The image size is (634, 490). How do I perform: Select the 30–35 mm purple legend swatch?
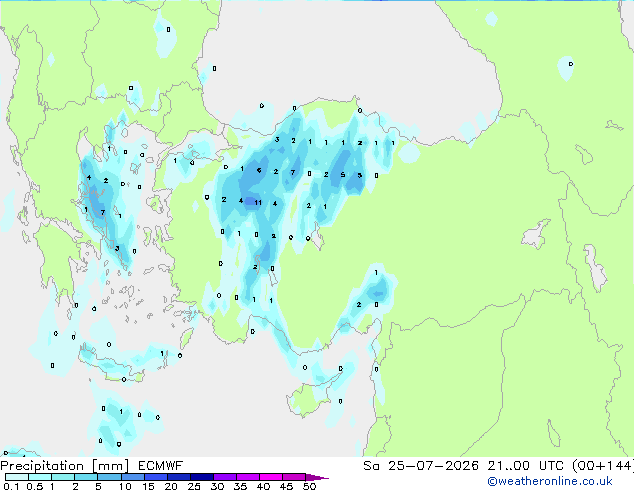click(x=225, y=477)
